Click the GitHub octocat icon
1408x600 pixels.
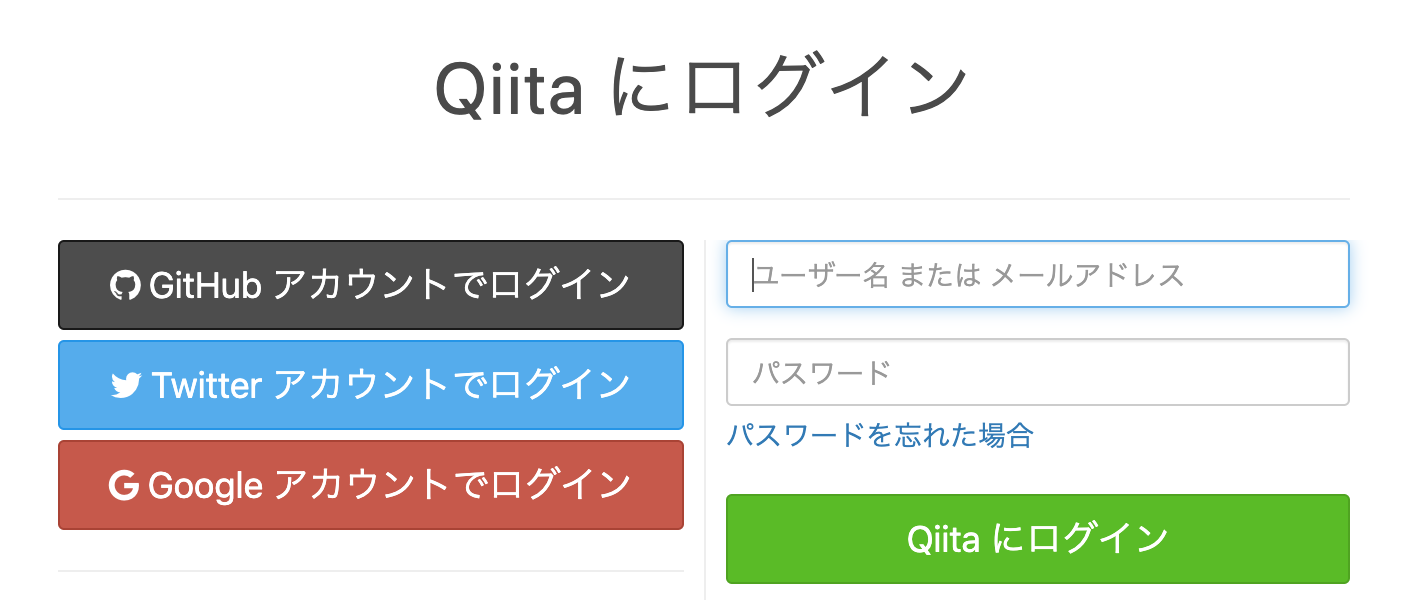pos(124,285)
